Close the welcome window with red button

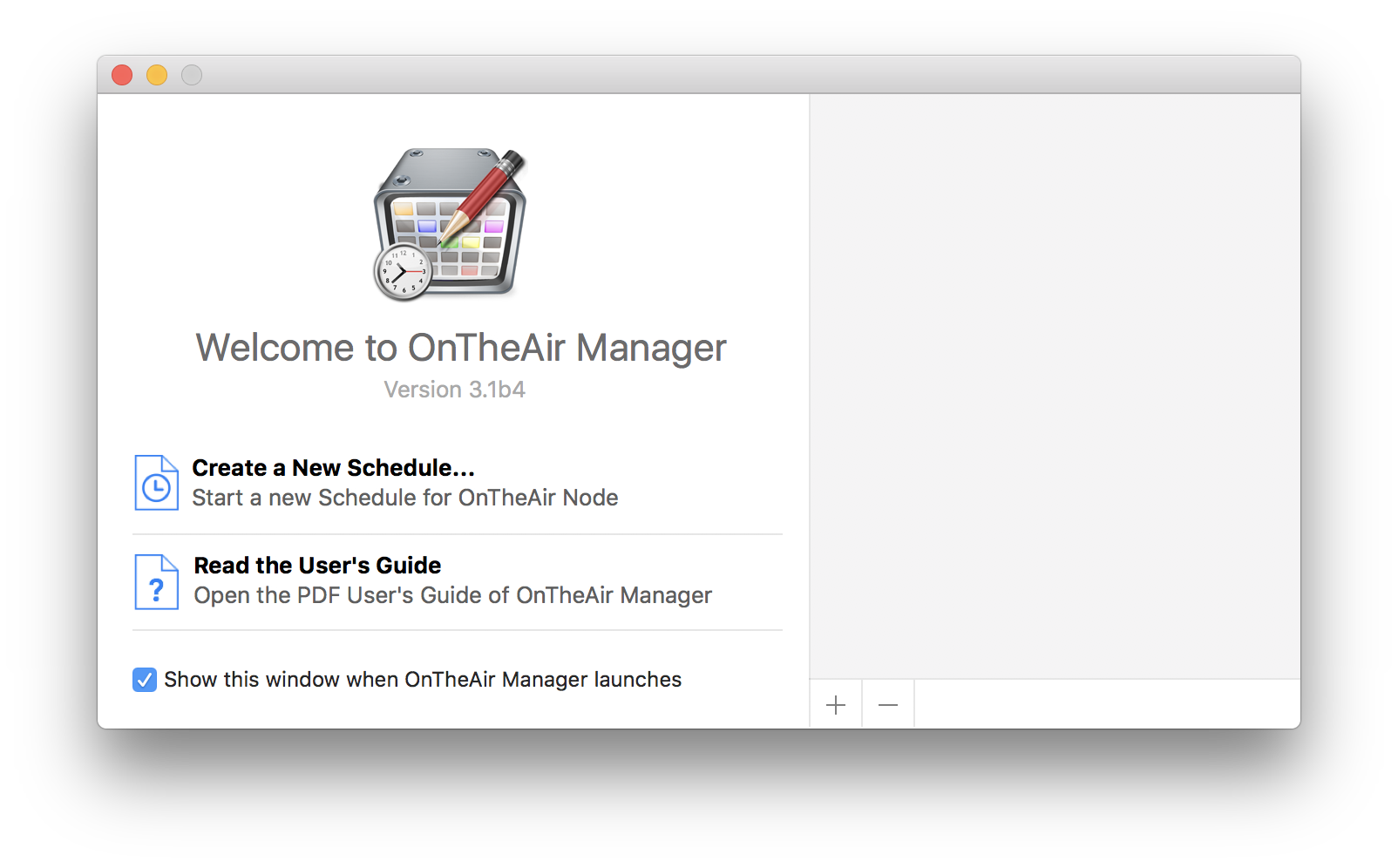point(122,75)
